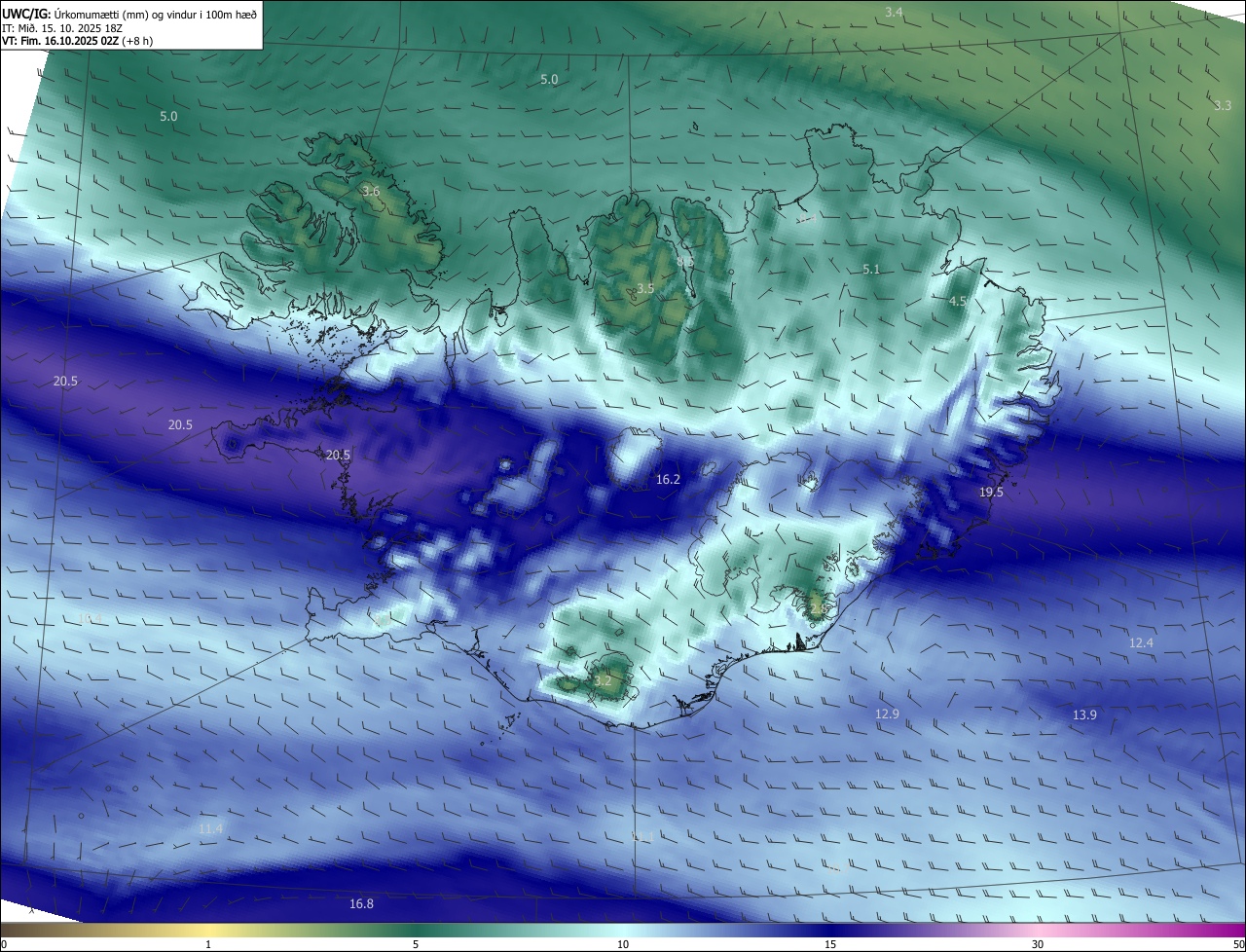Click the '1' tick on the color scale

208,944
